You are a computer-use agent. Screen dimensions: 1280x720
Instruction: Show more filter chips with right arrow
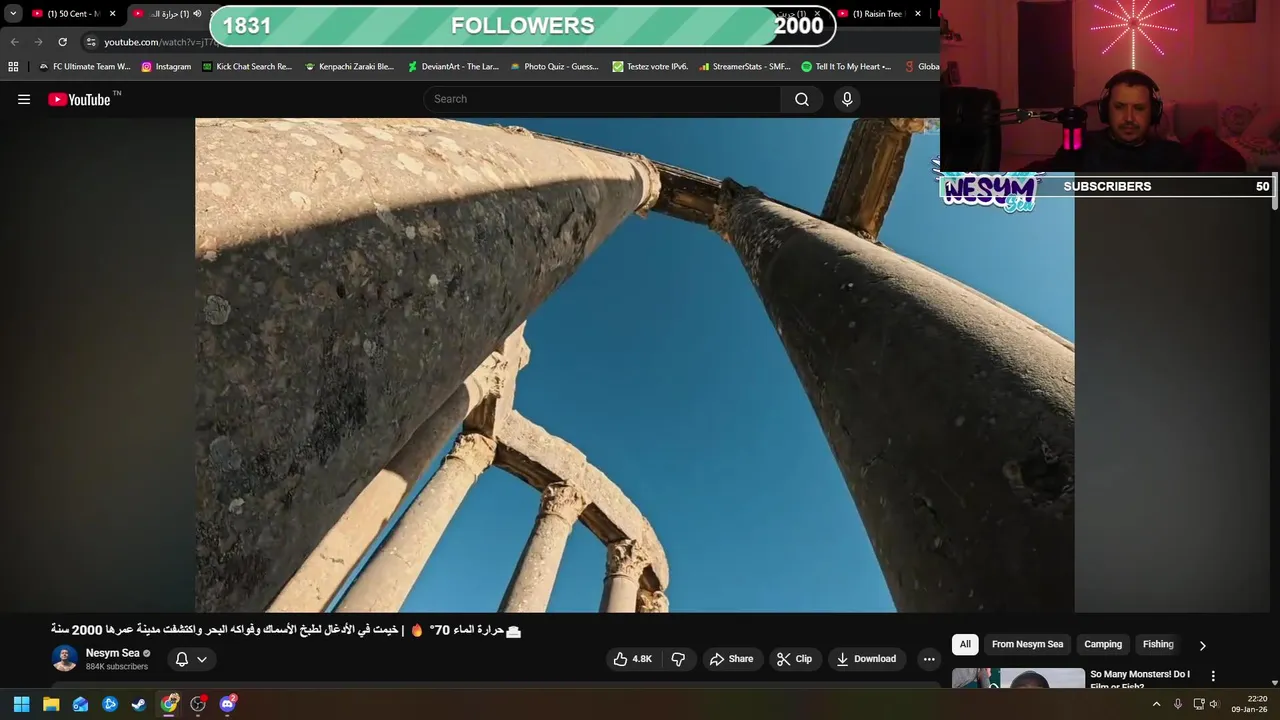tap(1202, 645)
